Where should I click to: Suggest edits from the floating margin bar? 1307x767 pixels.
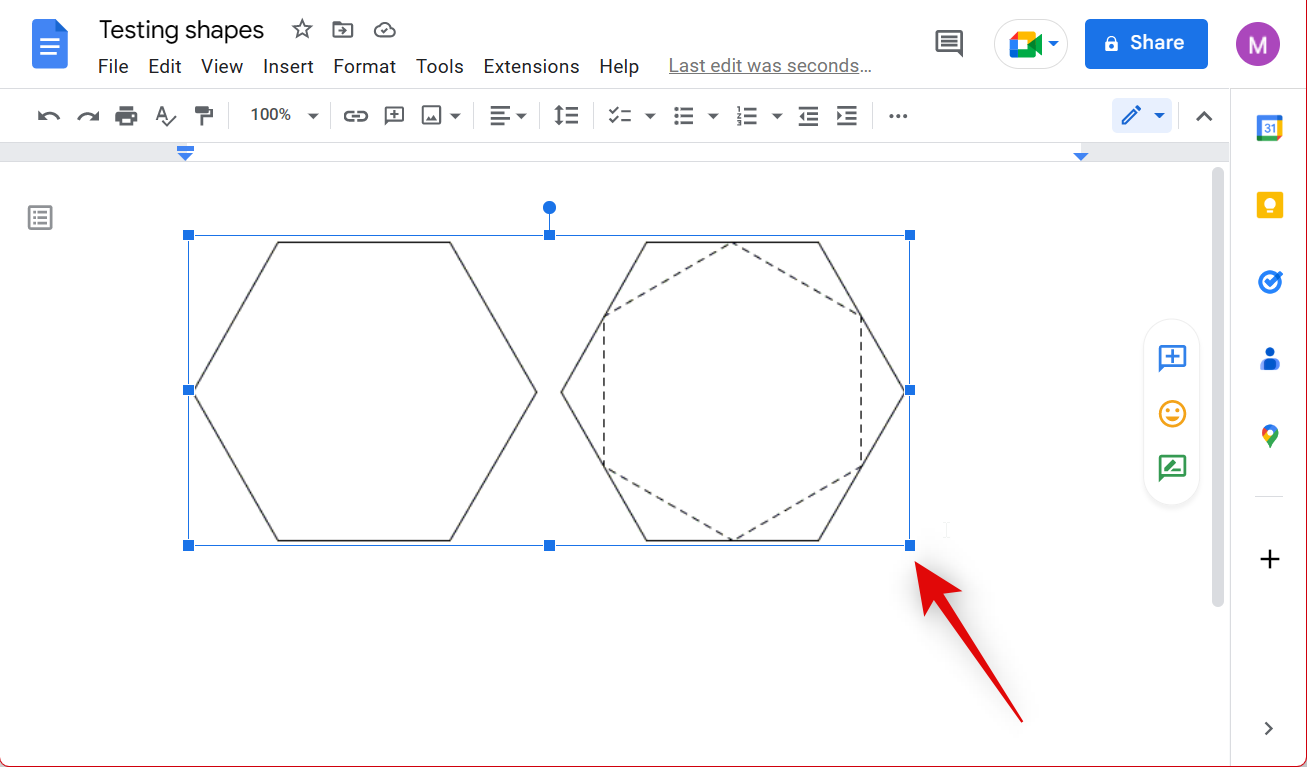1172,467
